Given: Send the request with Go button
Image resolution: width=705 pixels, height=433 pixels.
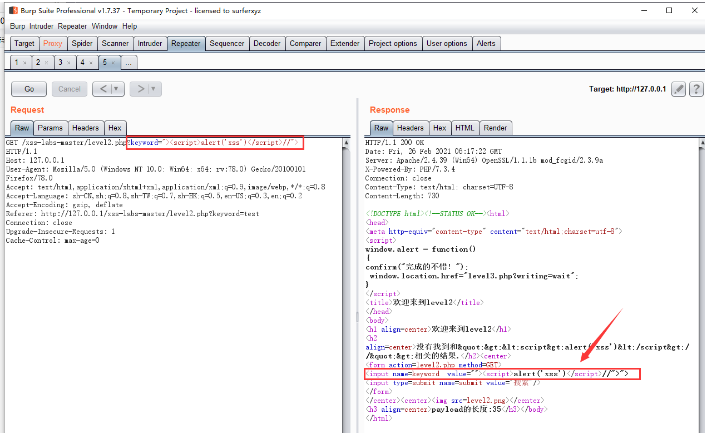Looking at the screenshot, I should [29, 89].
